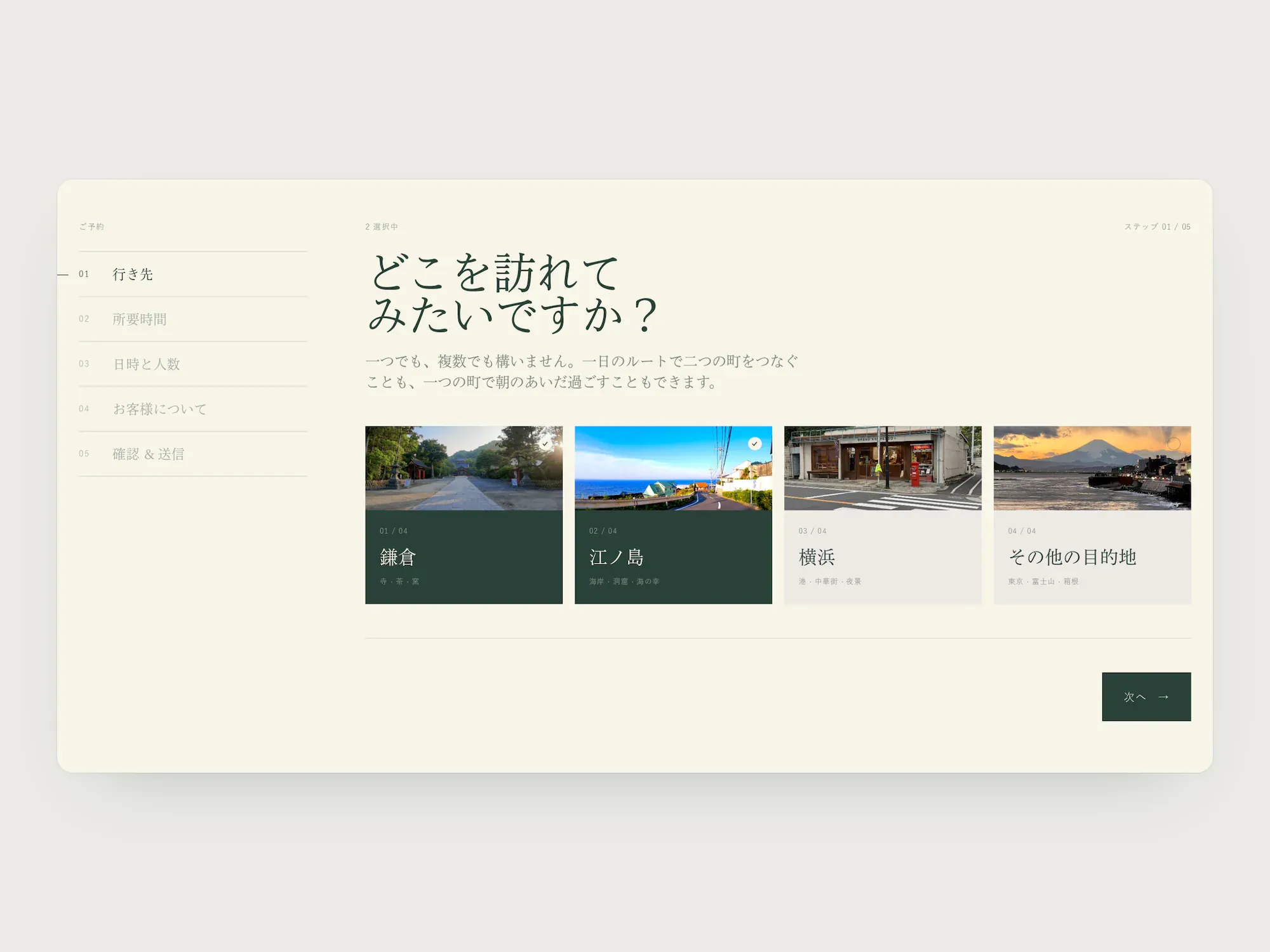Go to step 02 所要時間

[x=193, y=319]
